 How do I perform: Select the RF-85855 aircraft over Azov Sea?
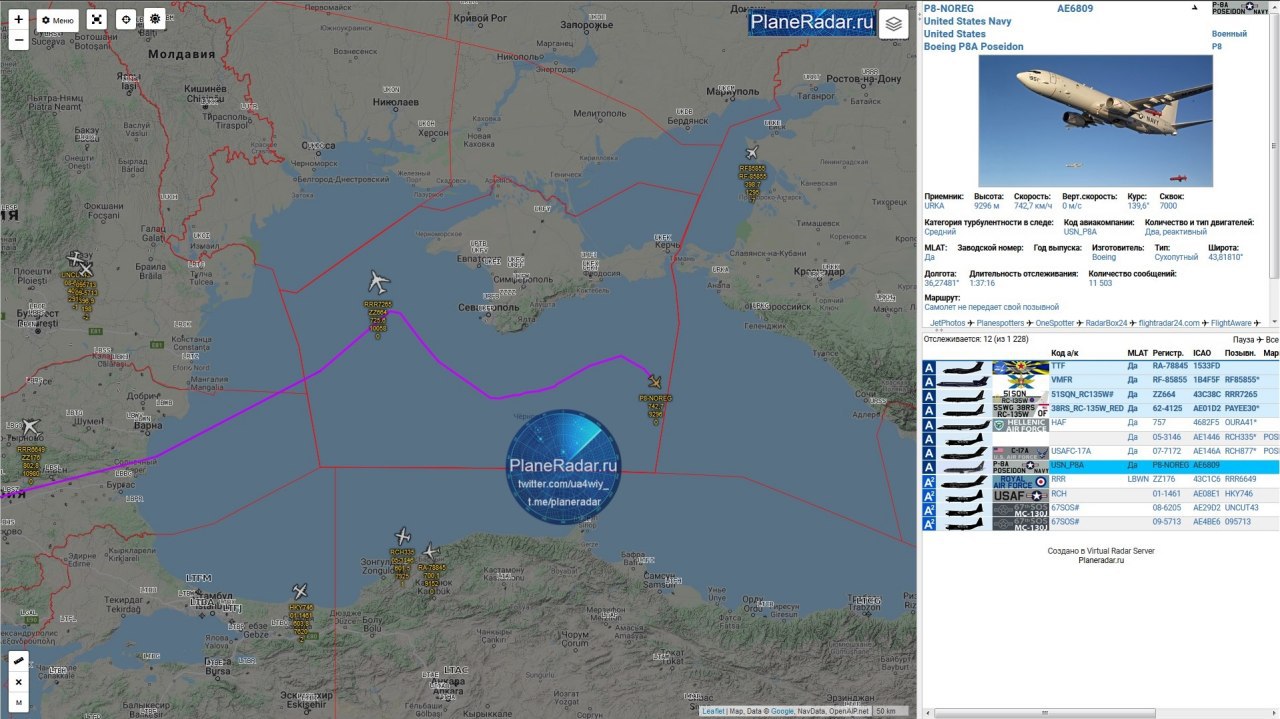[751, 153]
